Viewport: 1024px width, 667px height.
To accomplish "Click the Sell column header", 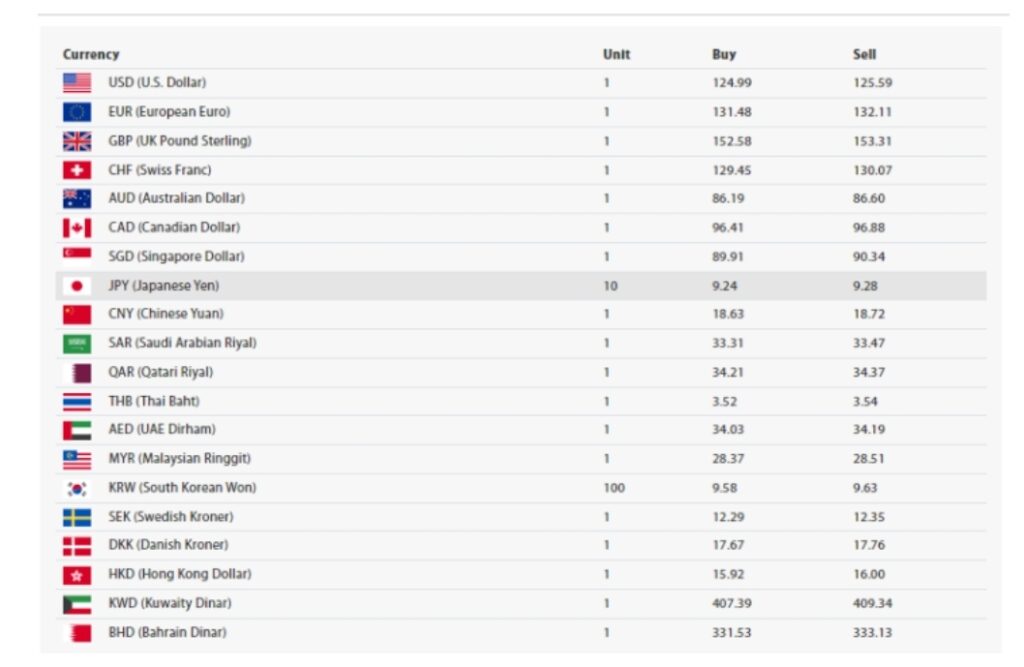I will (864, 54).
